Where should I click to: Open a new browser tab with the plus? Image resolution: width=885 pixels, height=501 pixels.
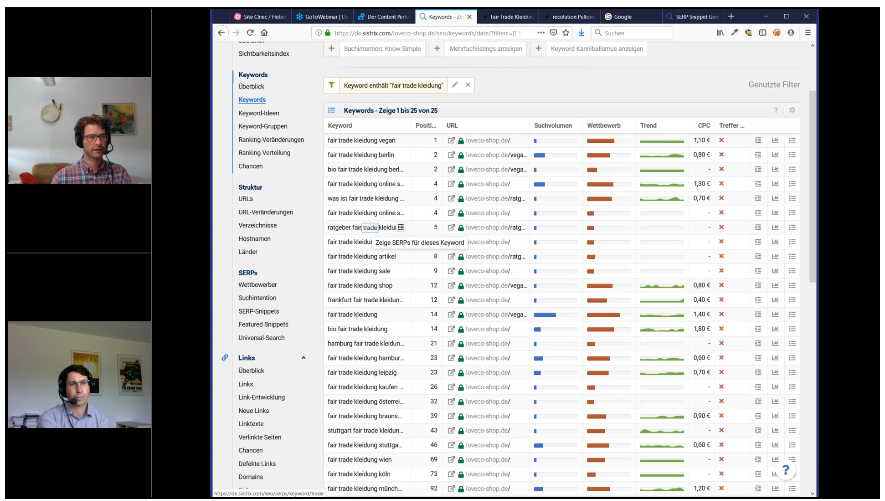pos(731,16)
